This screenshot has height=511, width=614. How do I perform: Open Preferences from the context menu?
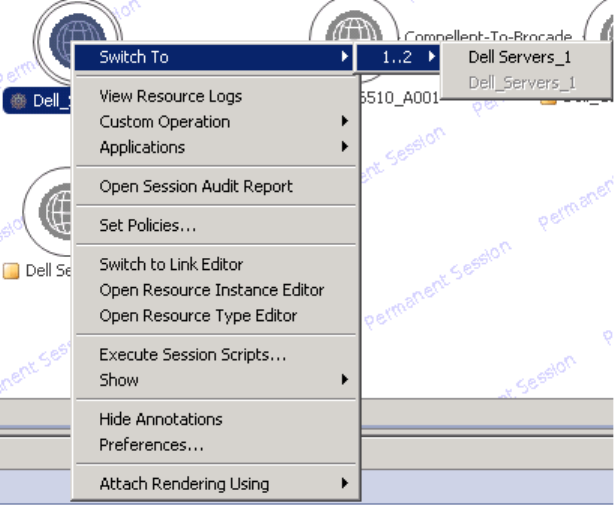213,445
